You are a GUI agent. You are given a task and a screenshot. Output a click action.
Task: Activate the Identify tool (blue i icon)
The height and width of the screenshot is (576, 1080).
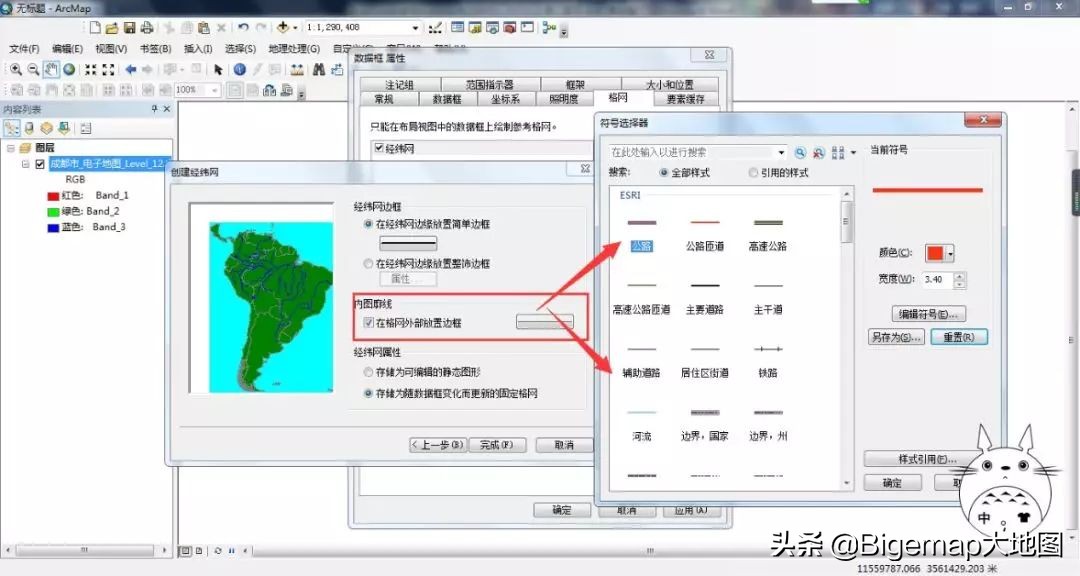[238, 69]
